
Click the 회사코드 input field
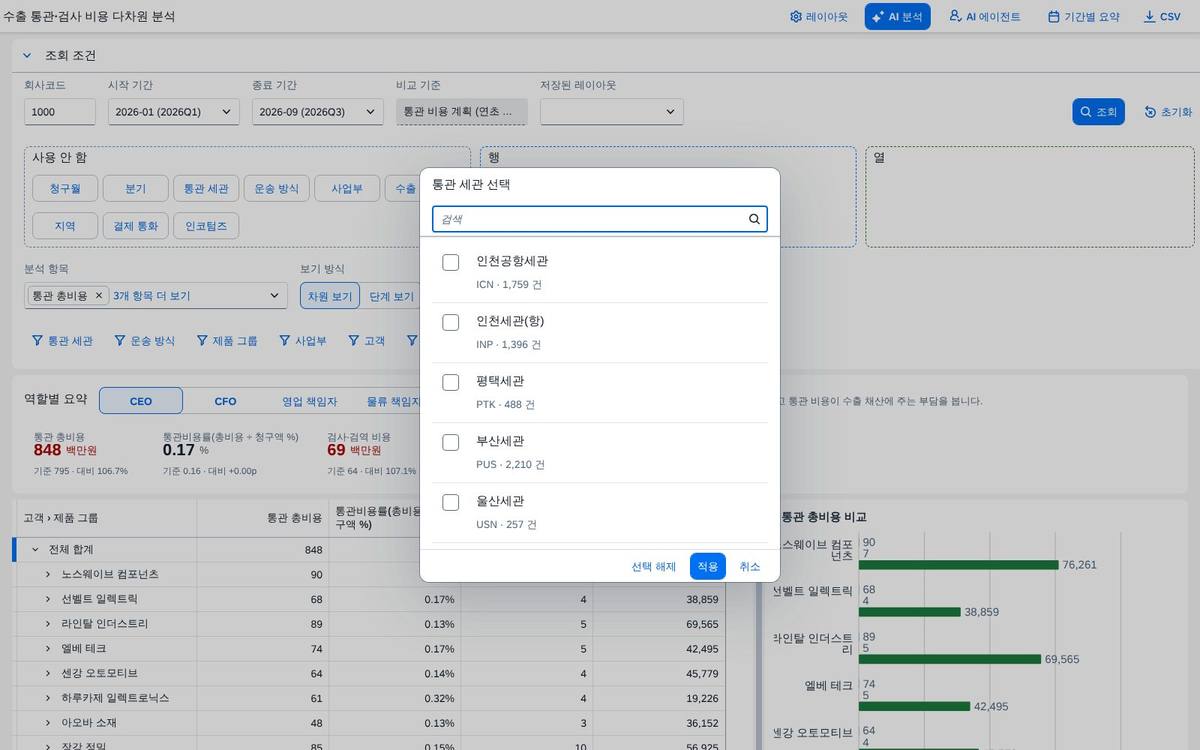60,112
